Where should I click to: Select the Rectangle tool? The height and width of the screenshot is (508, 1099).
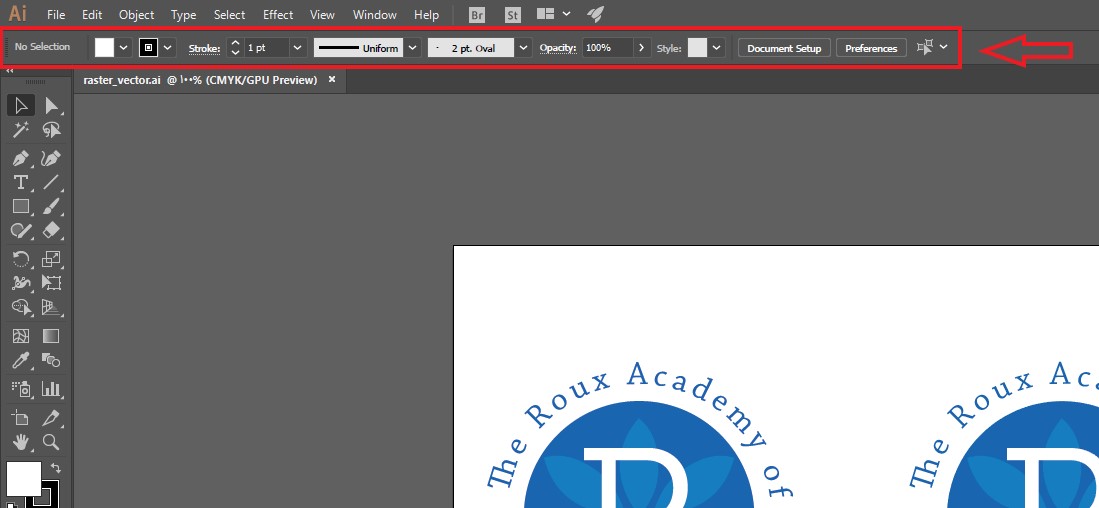pyautogui.click(x=21, y=206)
